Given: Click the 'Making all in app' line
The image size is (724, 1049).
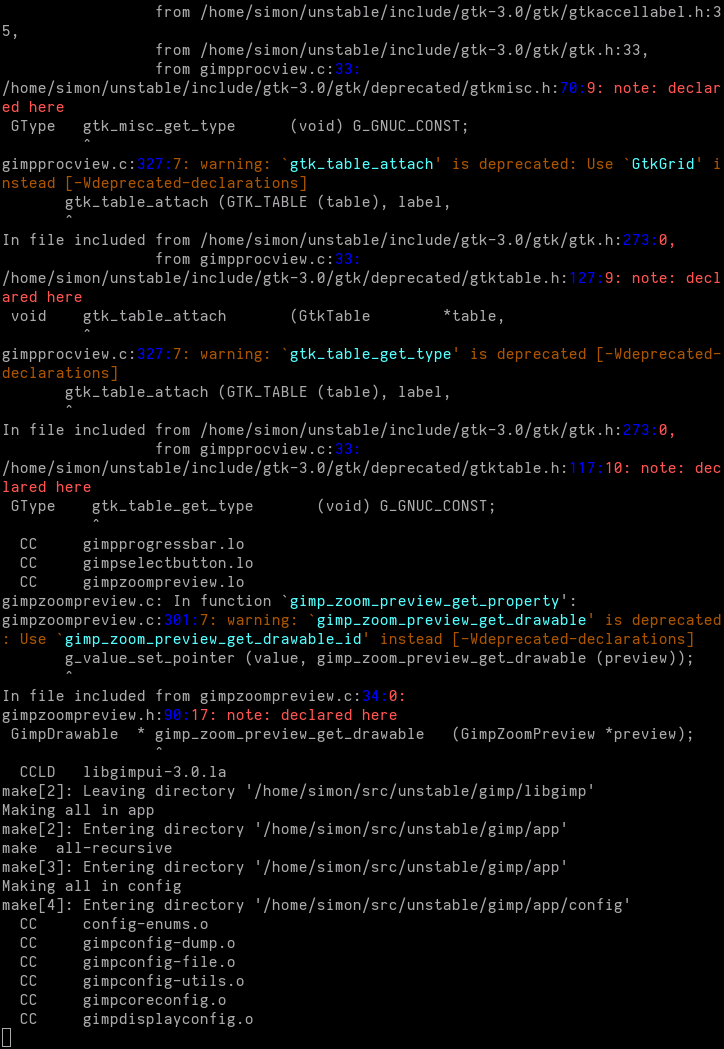Looking at the screenshot, I should point(78,810).
